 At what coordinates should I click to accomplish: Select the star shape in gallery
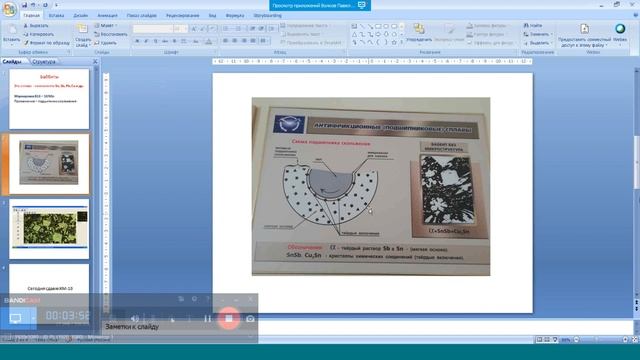tap(394, 42)
